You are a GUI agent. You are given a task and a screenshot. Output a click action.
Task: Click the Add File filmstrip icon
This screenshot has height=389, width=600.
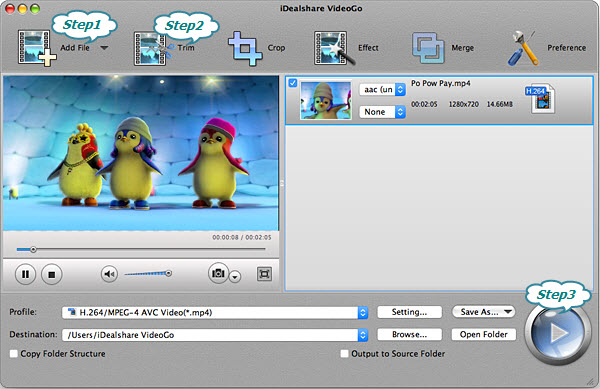[37, 48]
